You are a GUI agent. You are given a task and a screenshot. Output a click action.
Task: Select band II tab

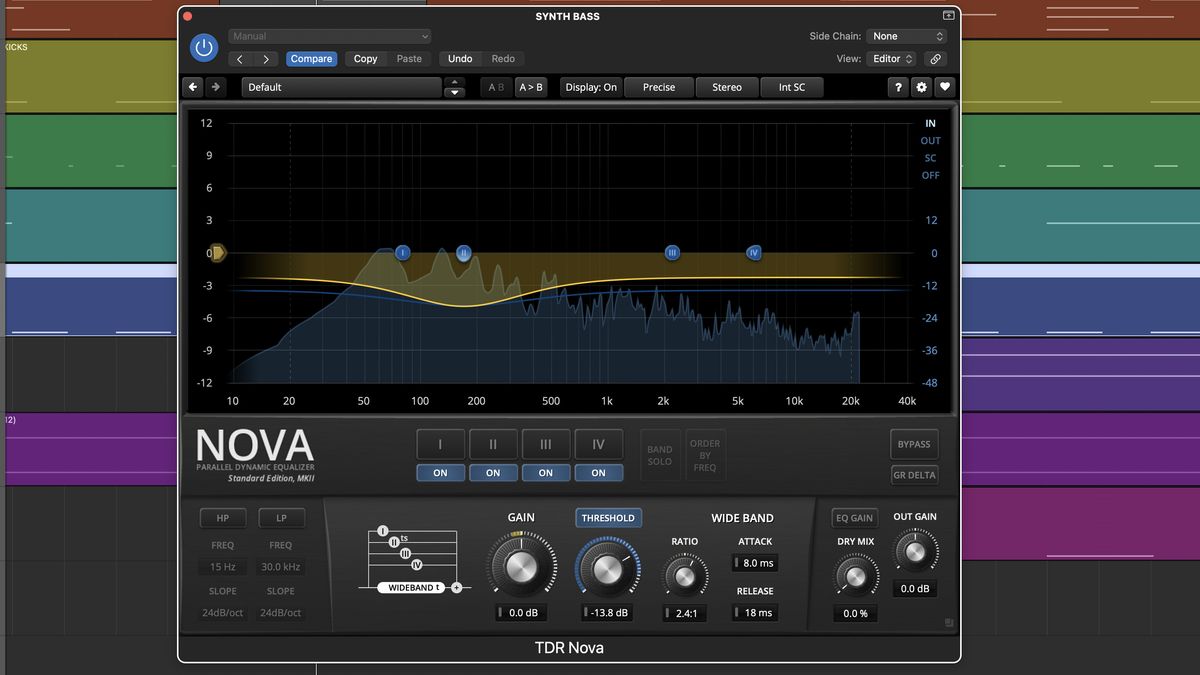pyautogui.click(x=493, y=444)
